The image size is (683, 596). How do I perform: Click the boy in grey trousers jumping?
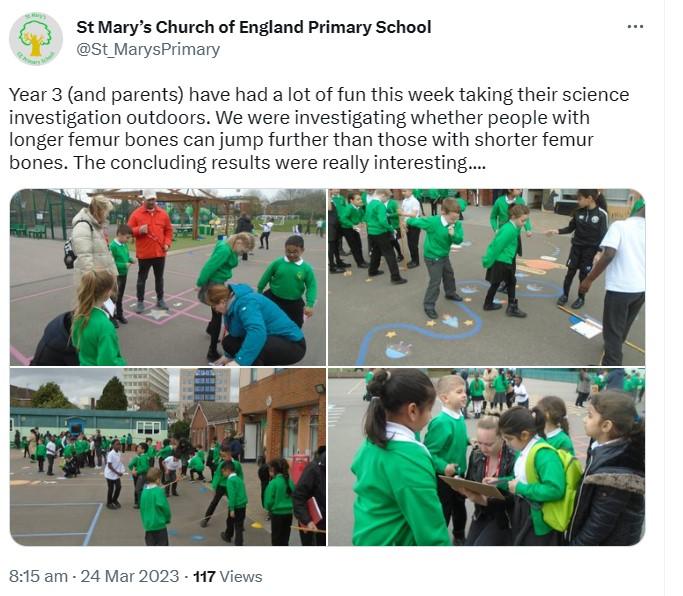click(x=438, y=258)
